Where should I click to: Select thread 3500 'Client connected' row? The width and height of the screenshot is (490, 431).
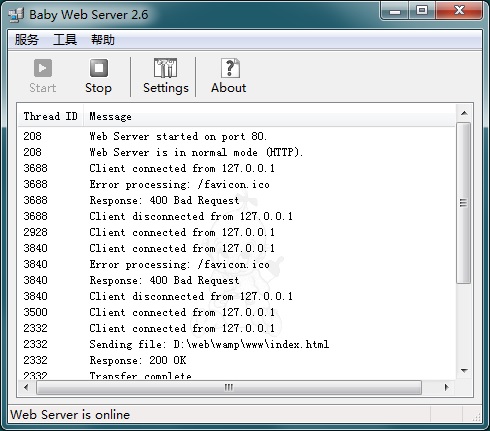click(x=236, y=312)
